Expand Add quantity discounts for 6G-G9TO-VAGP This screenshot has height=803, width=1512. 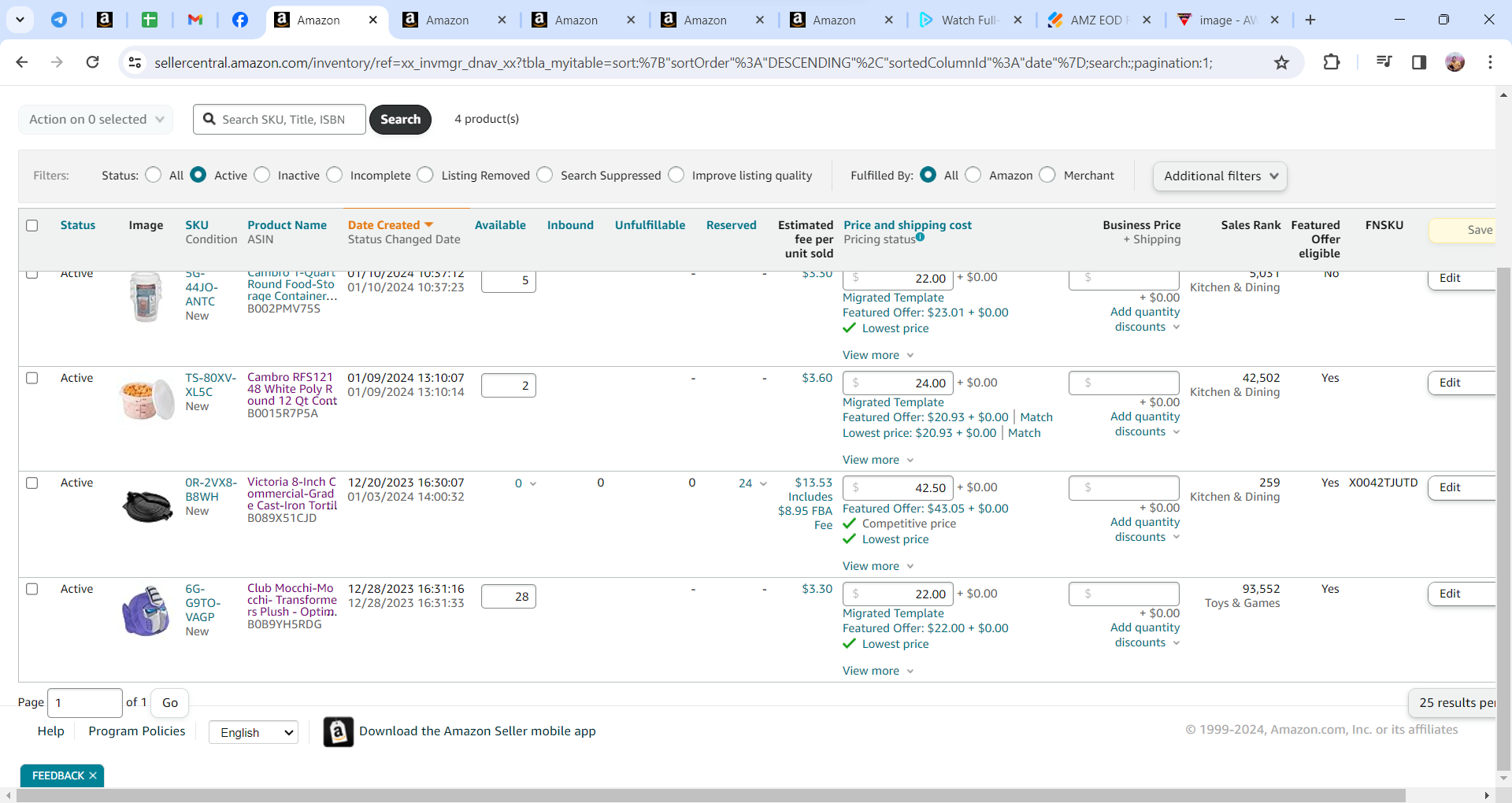(x=1146, y=635)
